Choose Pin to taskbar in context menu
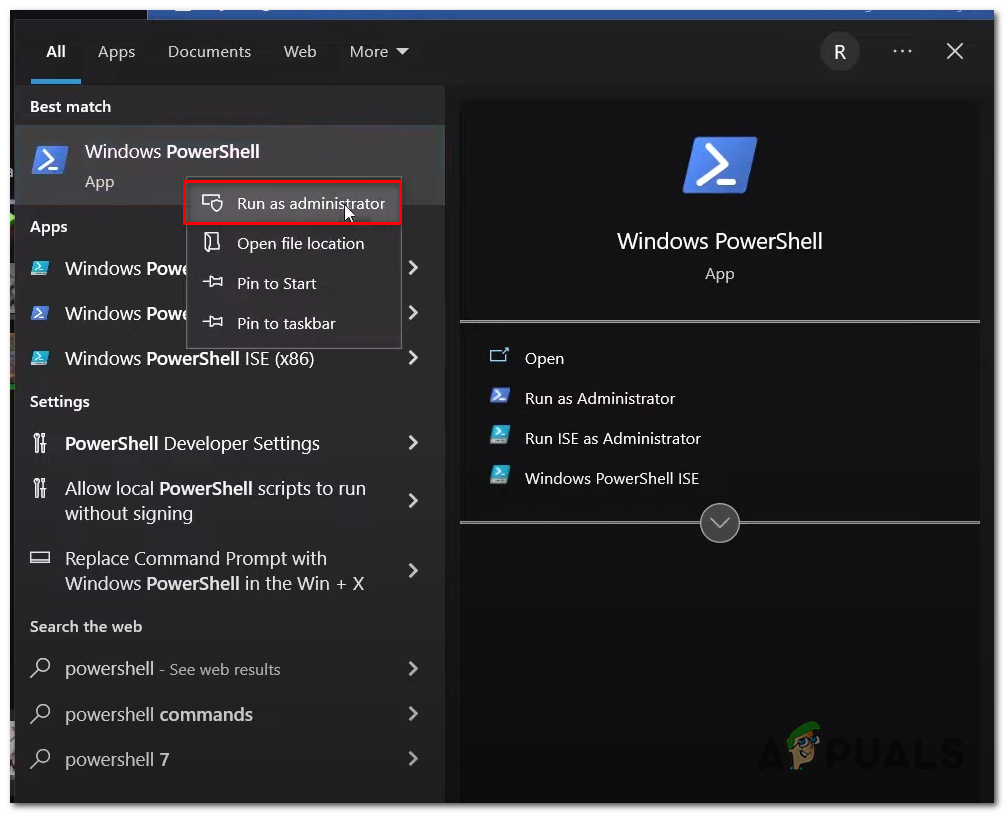Image resolution: width=1005 pixels, height=814 pixels. 293,323
